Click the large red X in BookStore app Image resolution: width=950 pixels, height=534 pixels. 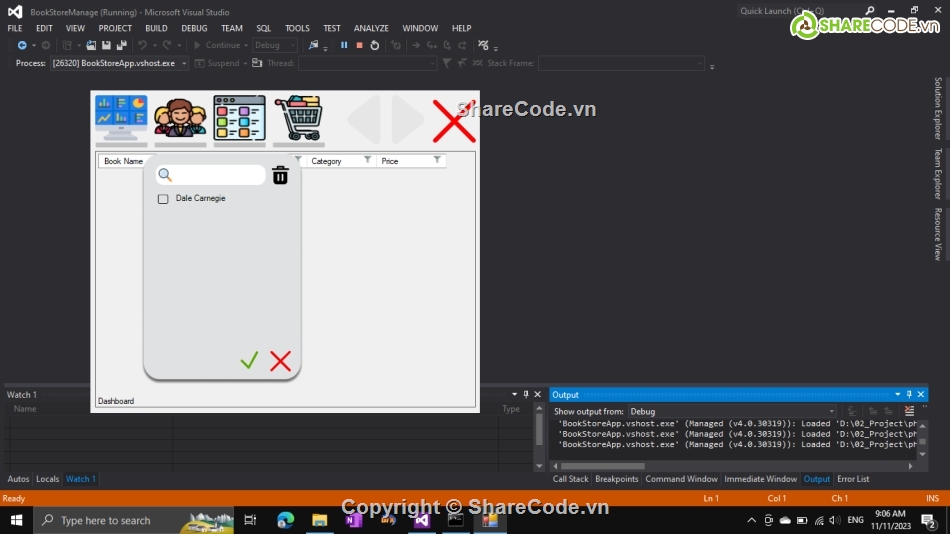click(454, 121)
